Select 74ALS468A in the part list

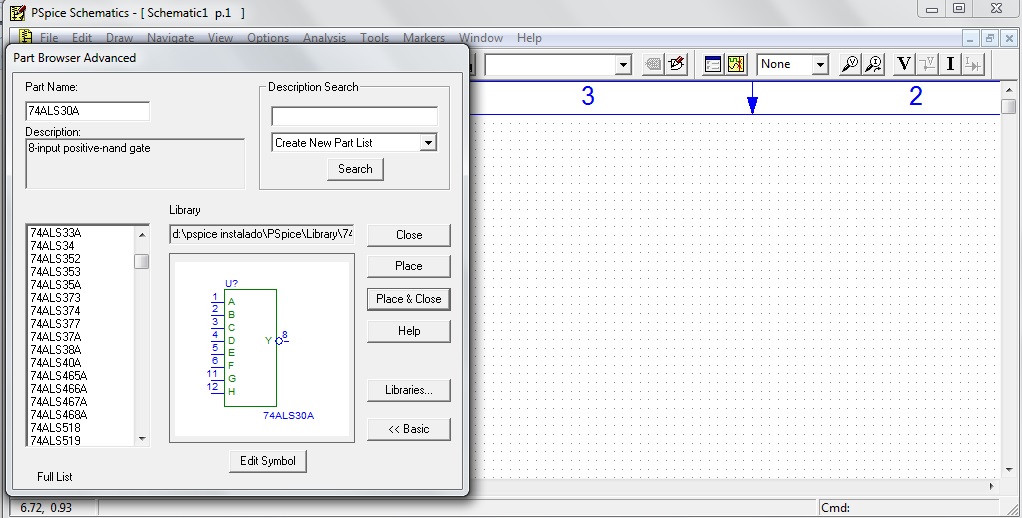tap(59, 415)
